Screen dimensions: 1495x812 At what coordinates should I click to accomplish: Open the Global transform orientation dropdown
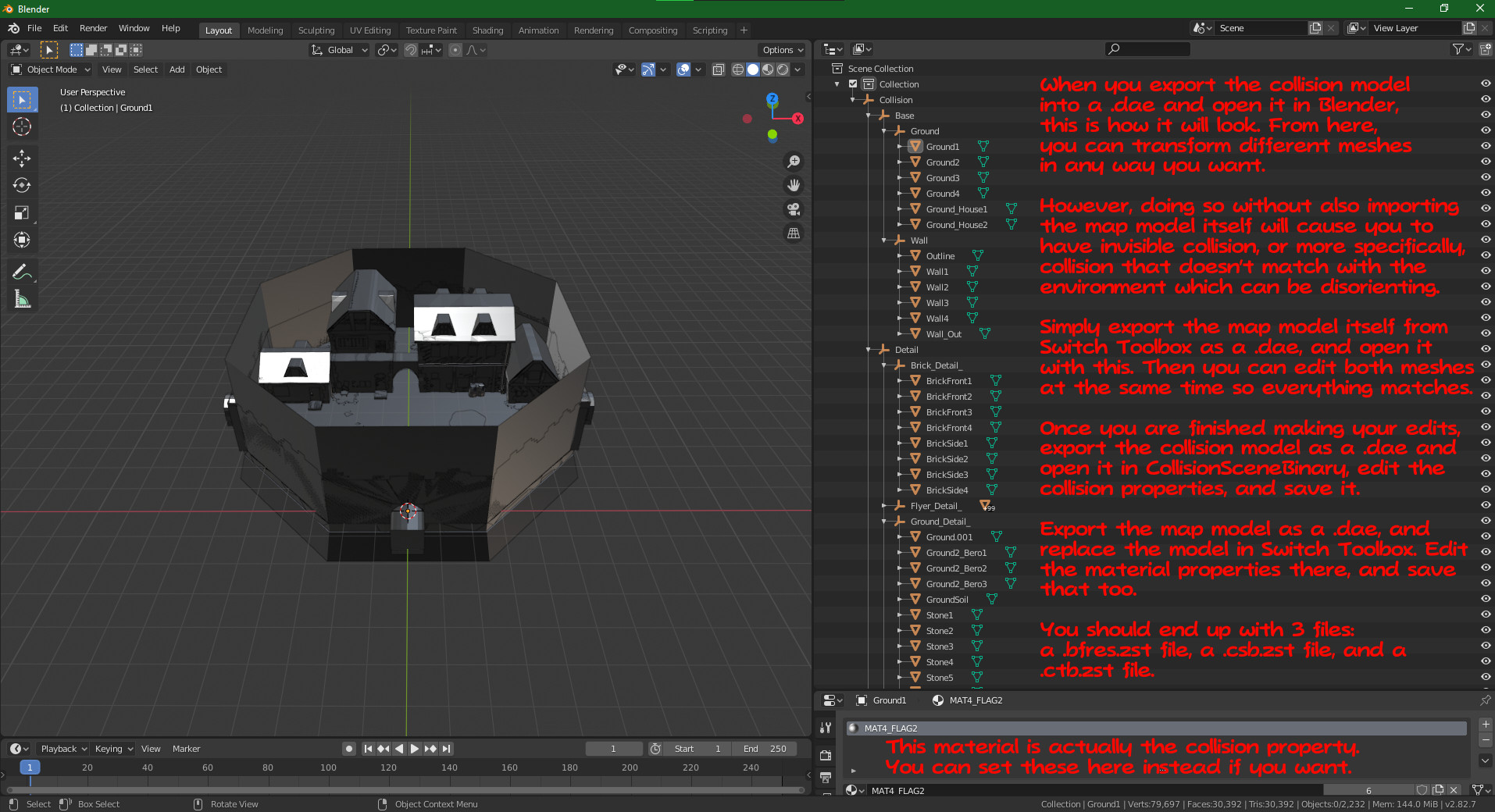click(340, 50)
